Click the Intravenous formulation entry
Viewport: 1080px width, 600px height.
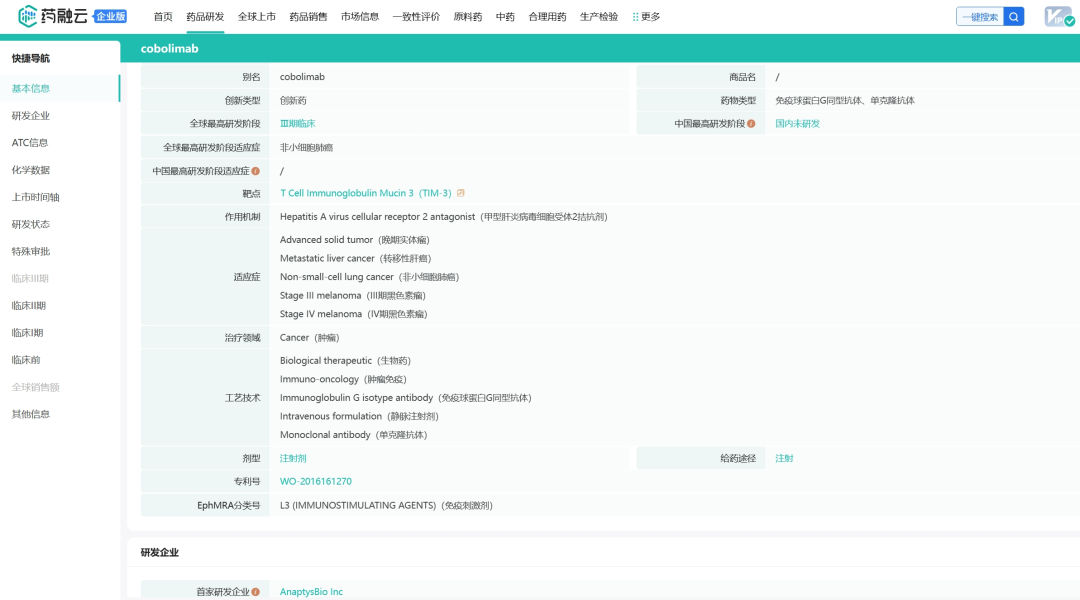tap(360, 417)
